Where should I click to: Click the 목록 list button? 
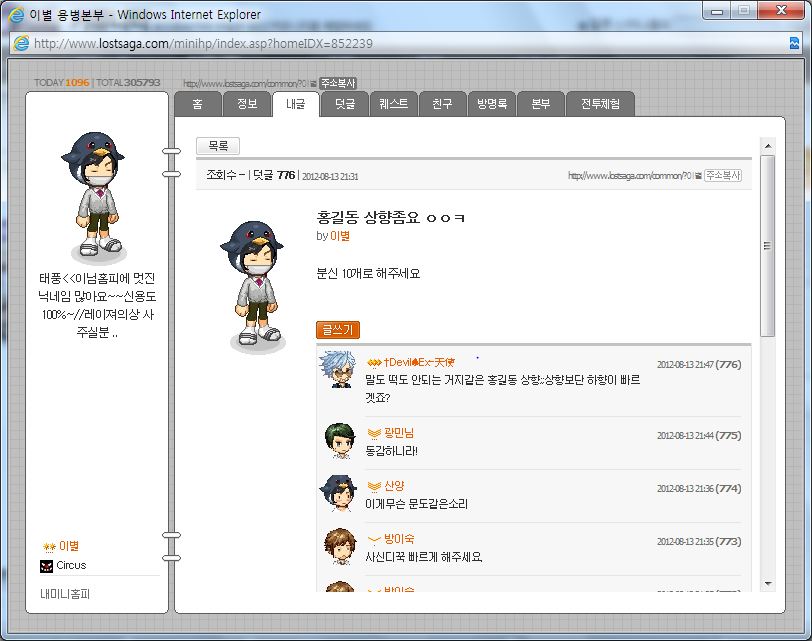click(x=218, y=146)
